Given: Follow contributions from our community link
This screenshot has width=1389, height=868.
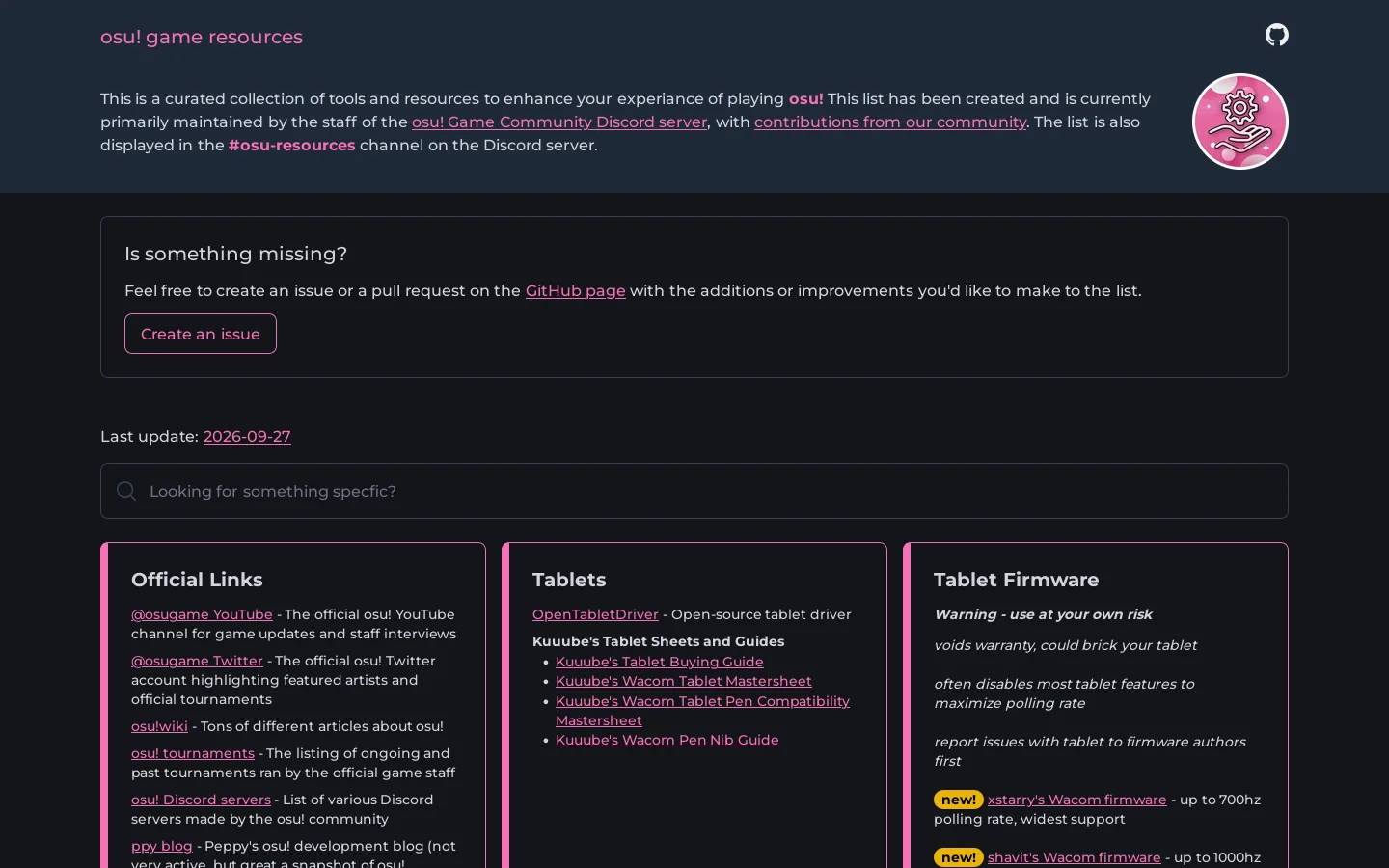Looking at the screenshot, I should [x=890, y=122].
